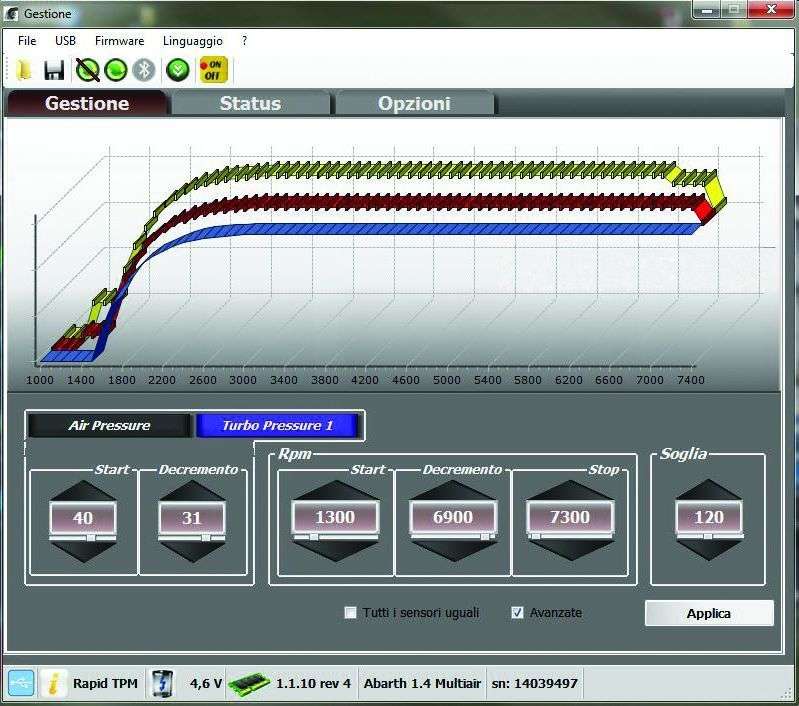The image size is (799, 706).
Task: Click the Rpm Decremento value field 6900
Action: tap(453, 517)
